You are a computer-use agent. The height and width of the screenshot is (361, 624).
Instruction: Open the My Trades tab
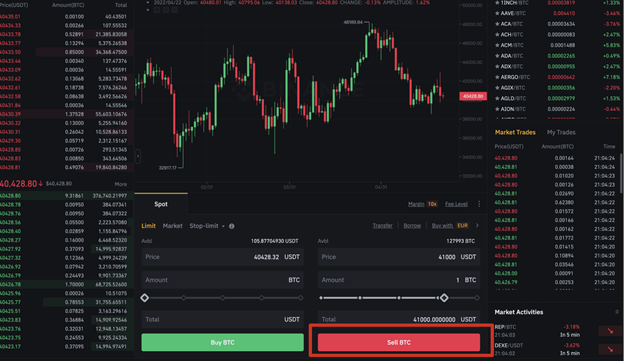(x=561, y=132)
